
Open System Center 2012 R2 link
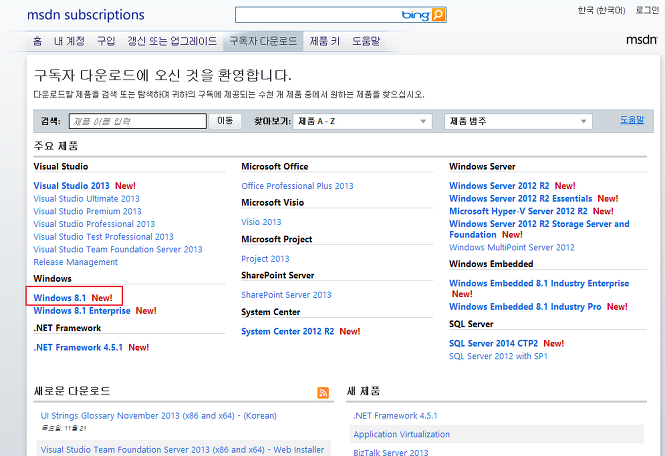(x=288, y=331)
